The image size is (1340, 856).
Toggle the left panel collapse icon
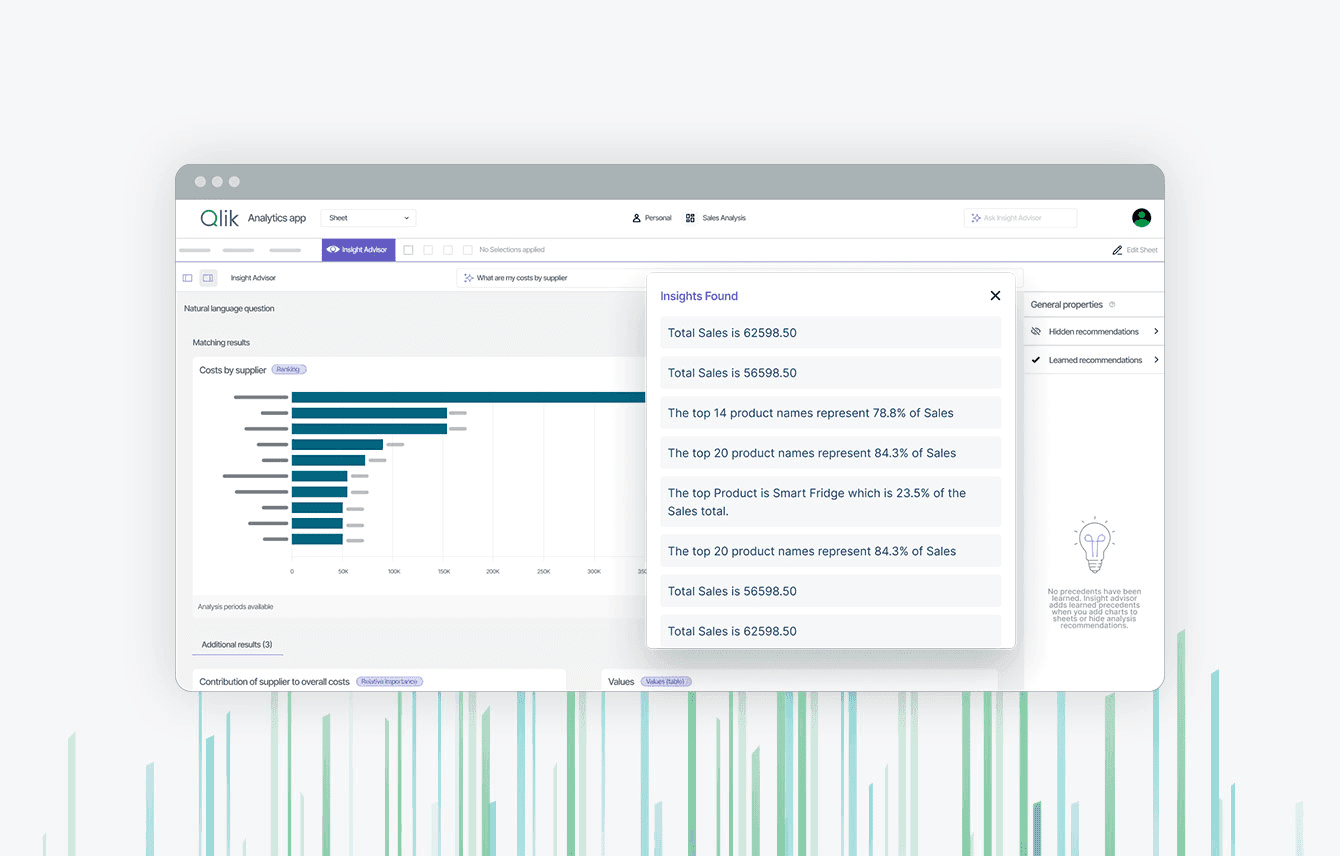click(x=187, y=278)
